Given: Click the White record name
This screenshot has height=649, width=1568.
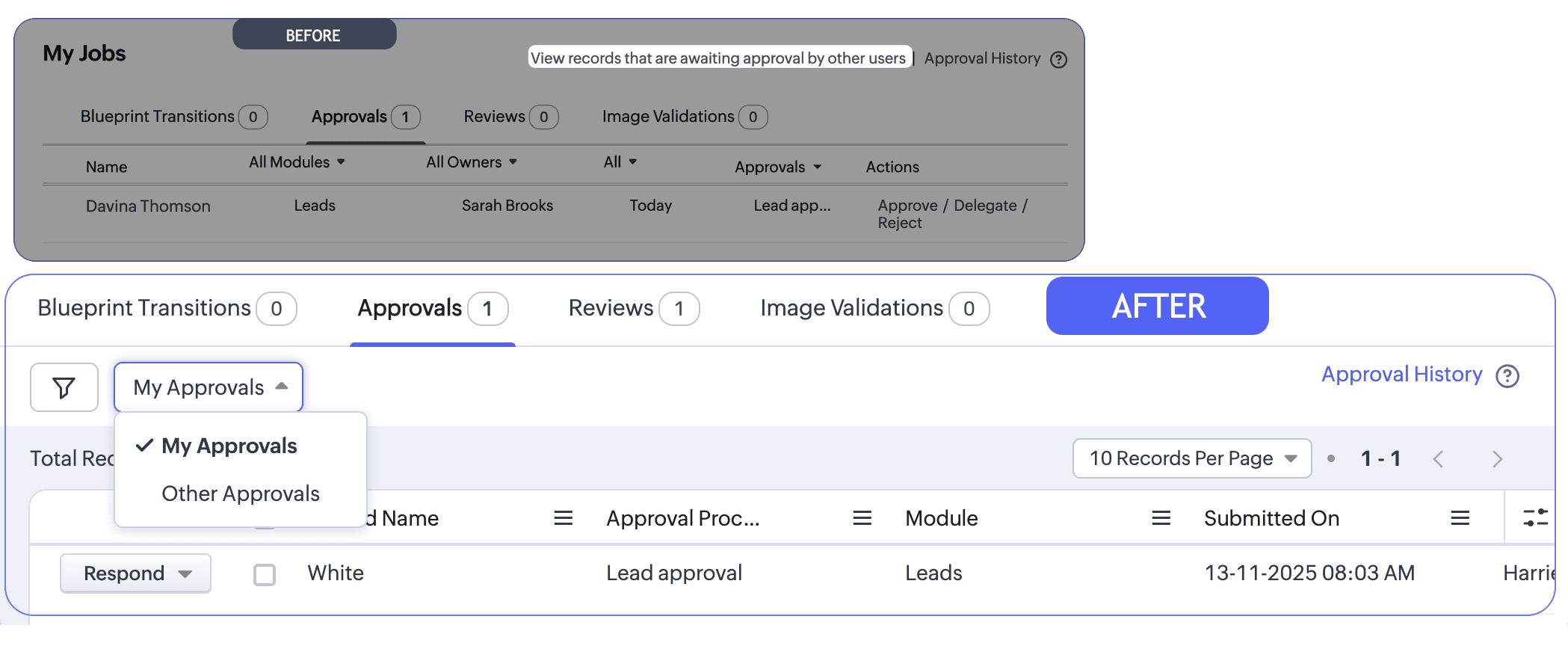Looking at the screenshot, I should [336, 573].
